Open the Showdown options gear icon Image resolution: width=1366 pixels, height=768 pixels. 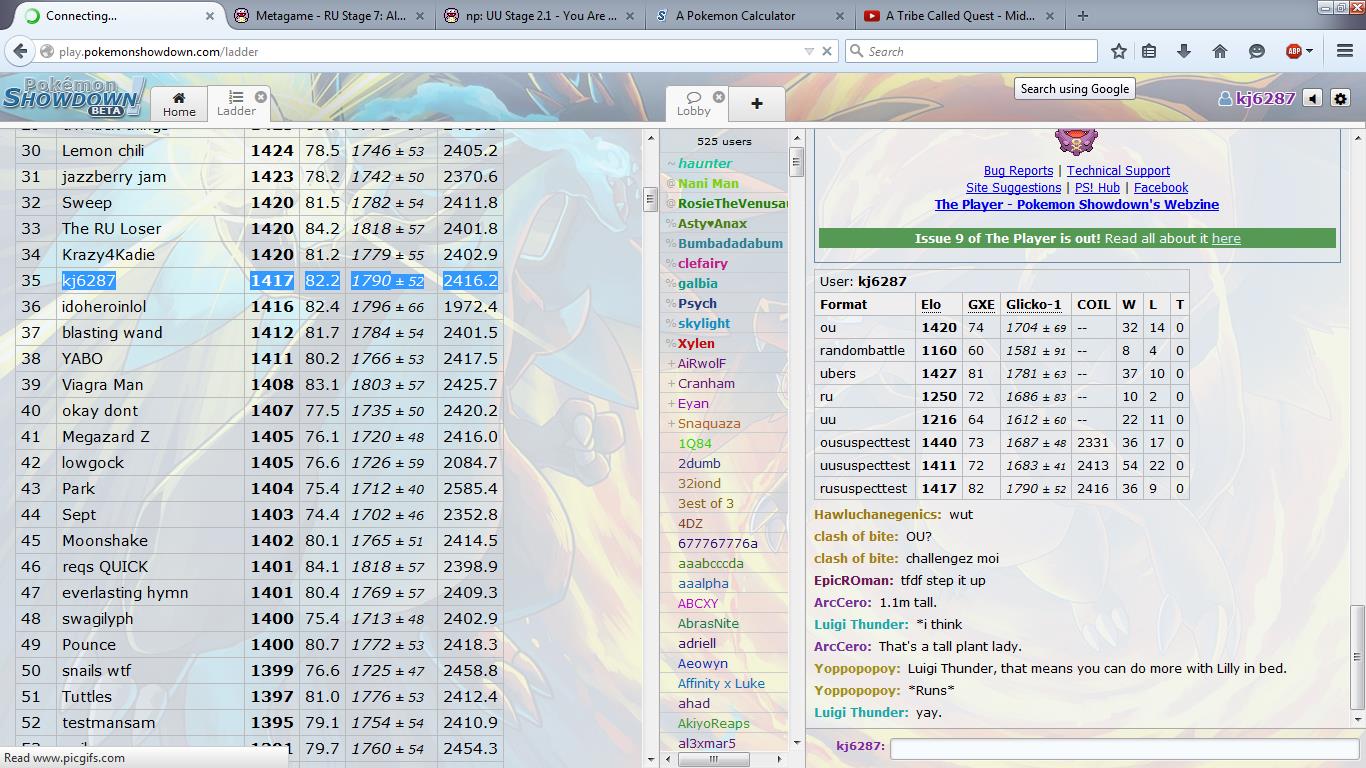tap(1340, 98)
